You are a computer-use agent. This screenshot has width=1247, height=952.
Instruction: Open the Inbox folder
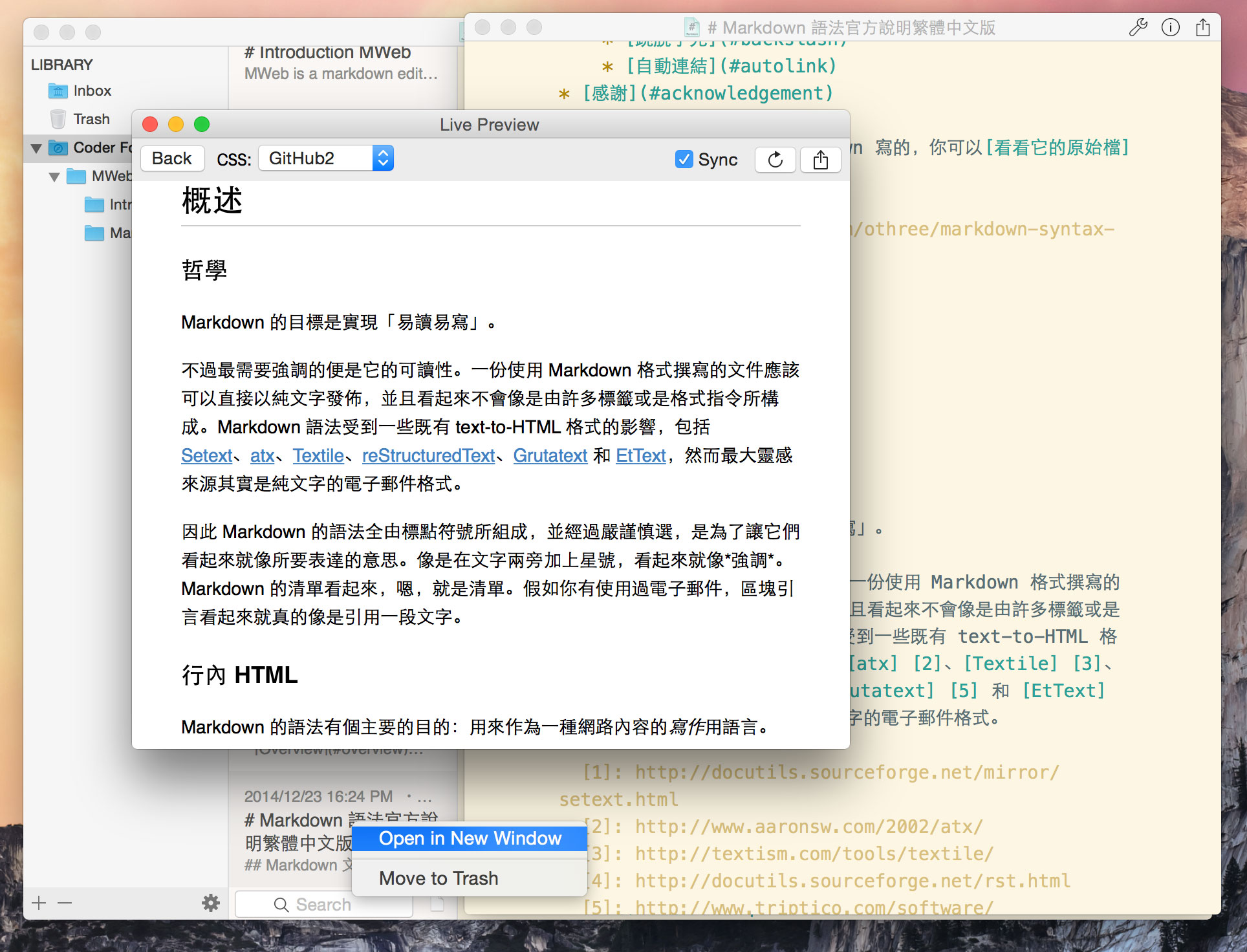pos(91,91)
